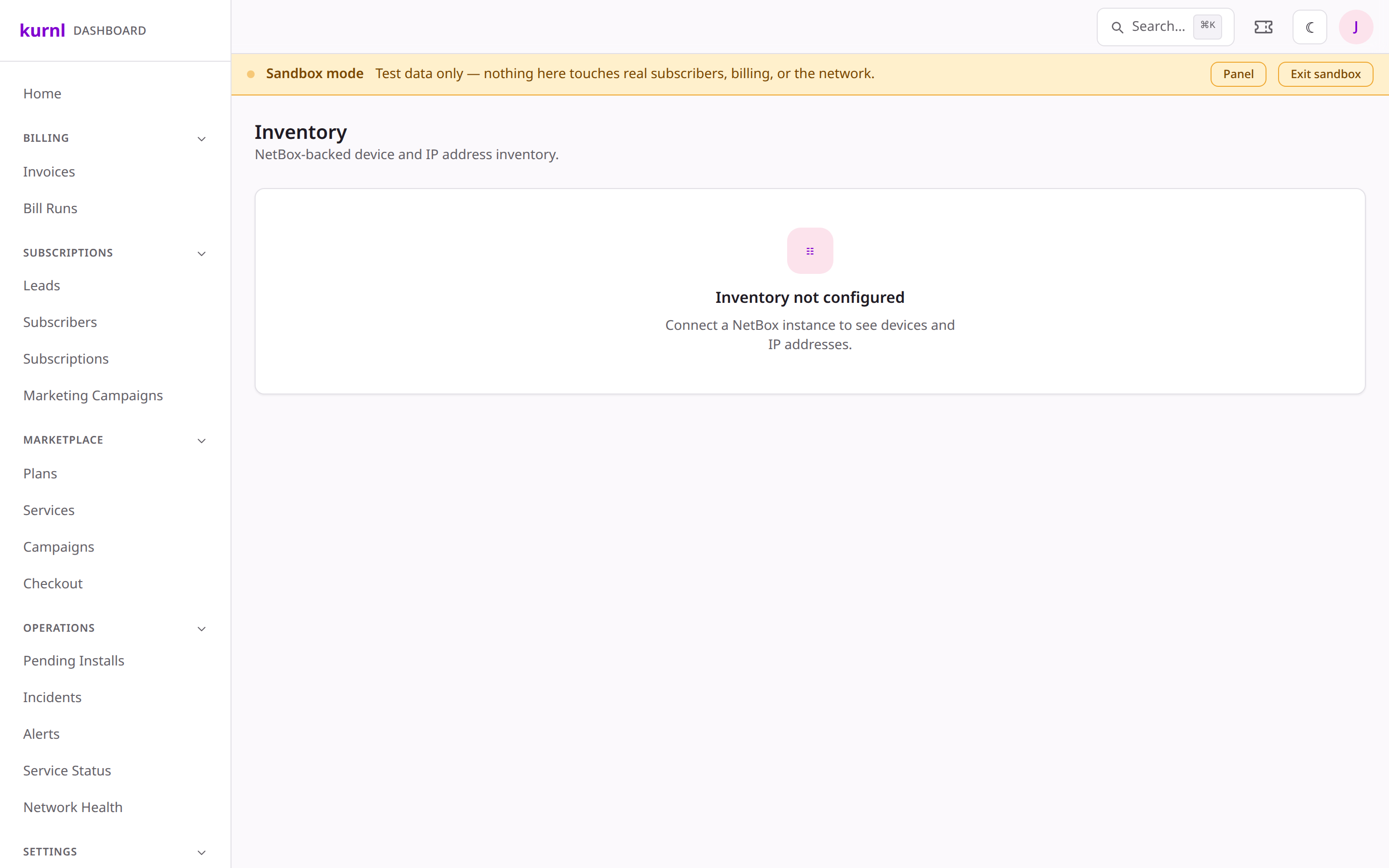Collapse the Subscriptions section chevron
The height and width of the screenshot is (868, 1389).
202,254
